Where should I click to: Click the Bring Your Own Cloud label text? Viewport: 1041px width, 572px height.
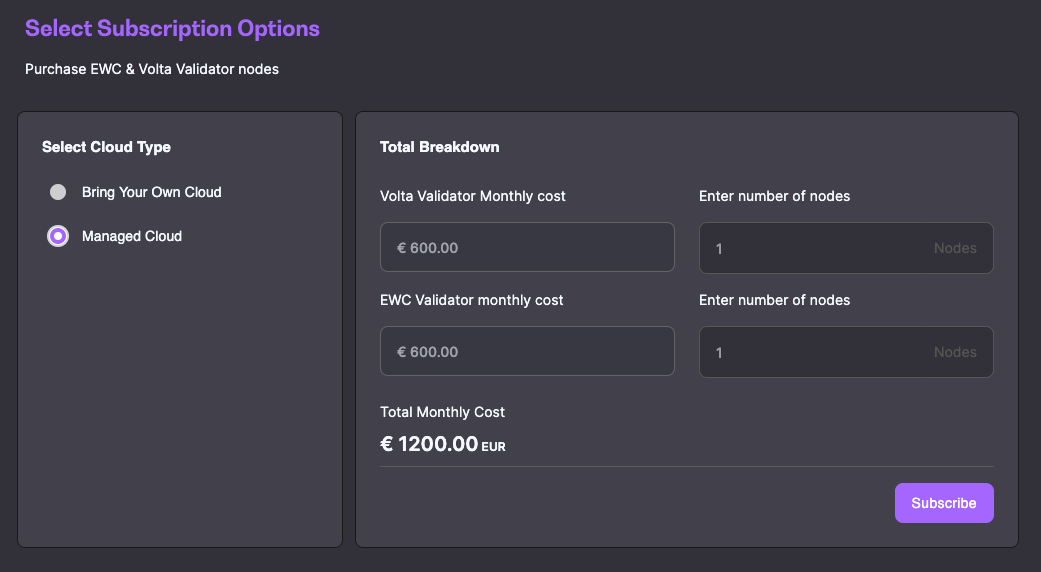click(152, 192)
